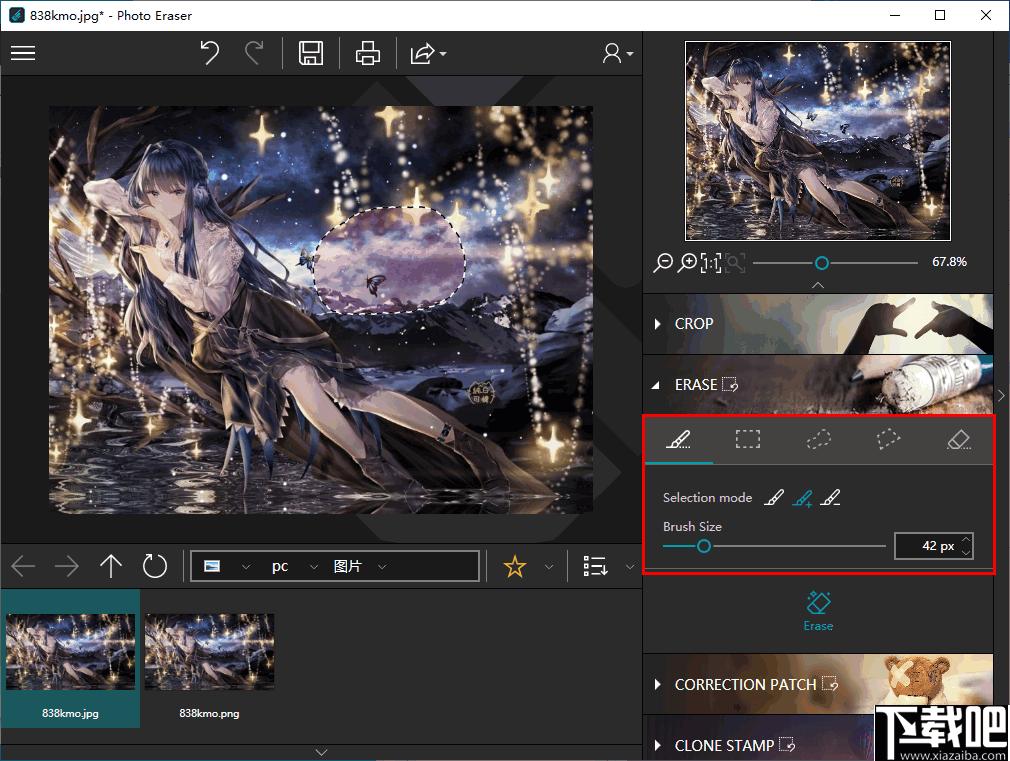
Task: Select the 838kmo.png thumbnail
Action: [209, 659]
